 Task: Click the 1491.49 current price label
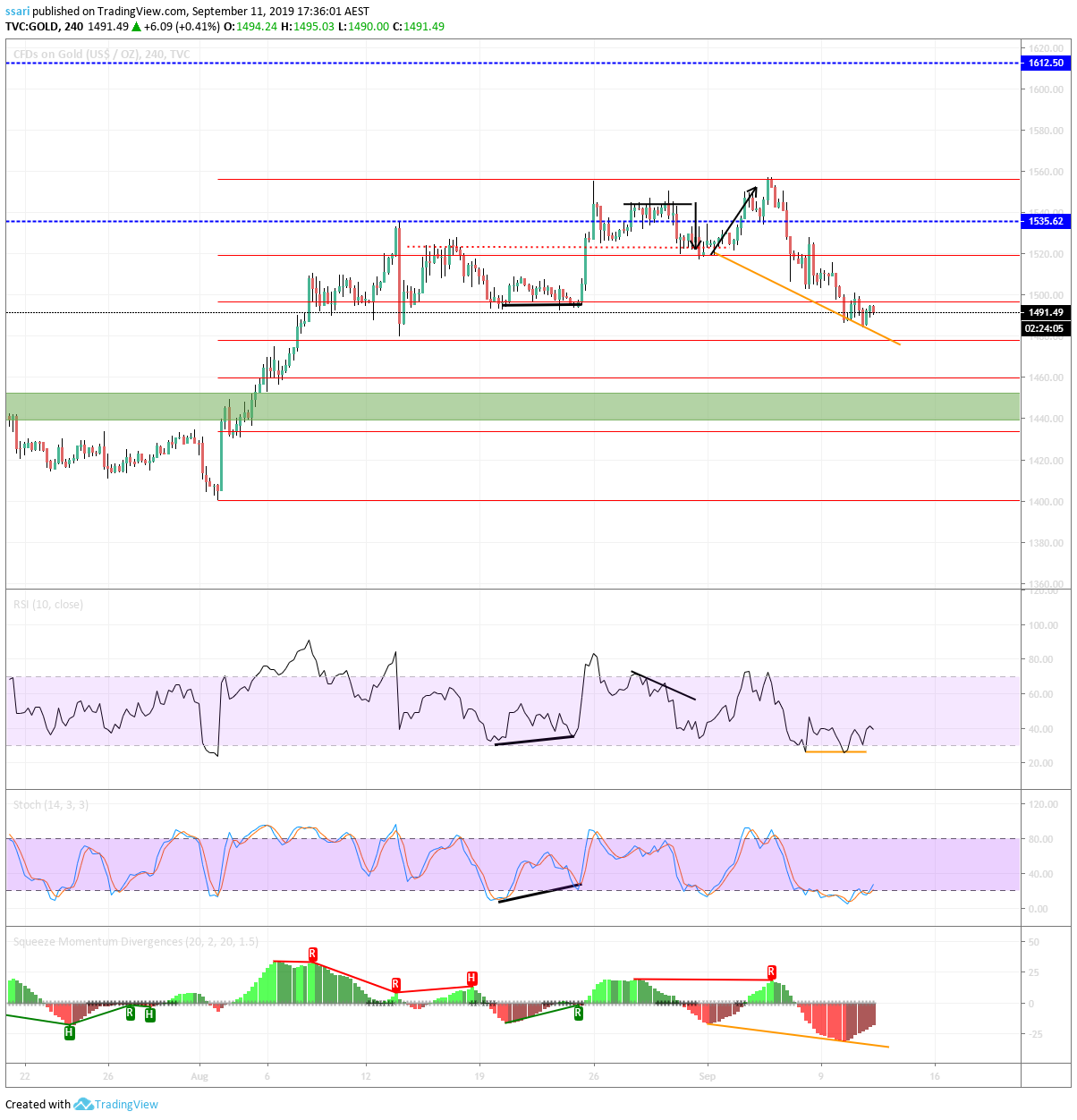tap(1046, 312)
